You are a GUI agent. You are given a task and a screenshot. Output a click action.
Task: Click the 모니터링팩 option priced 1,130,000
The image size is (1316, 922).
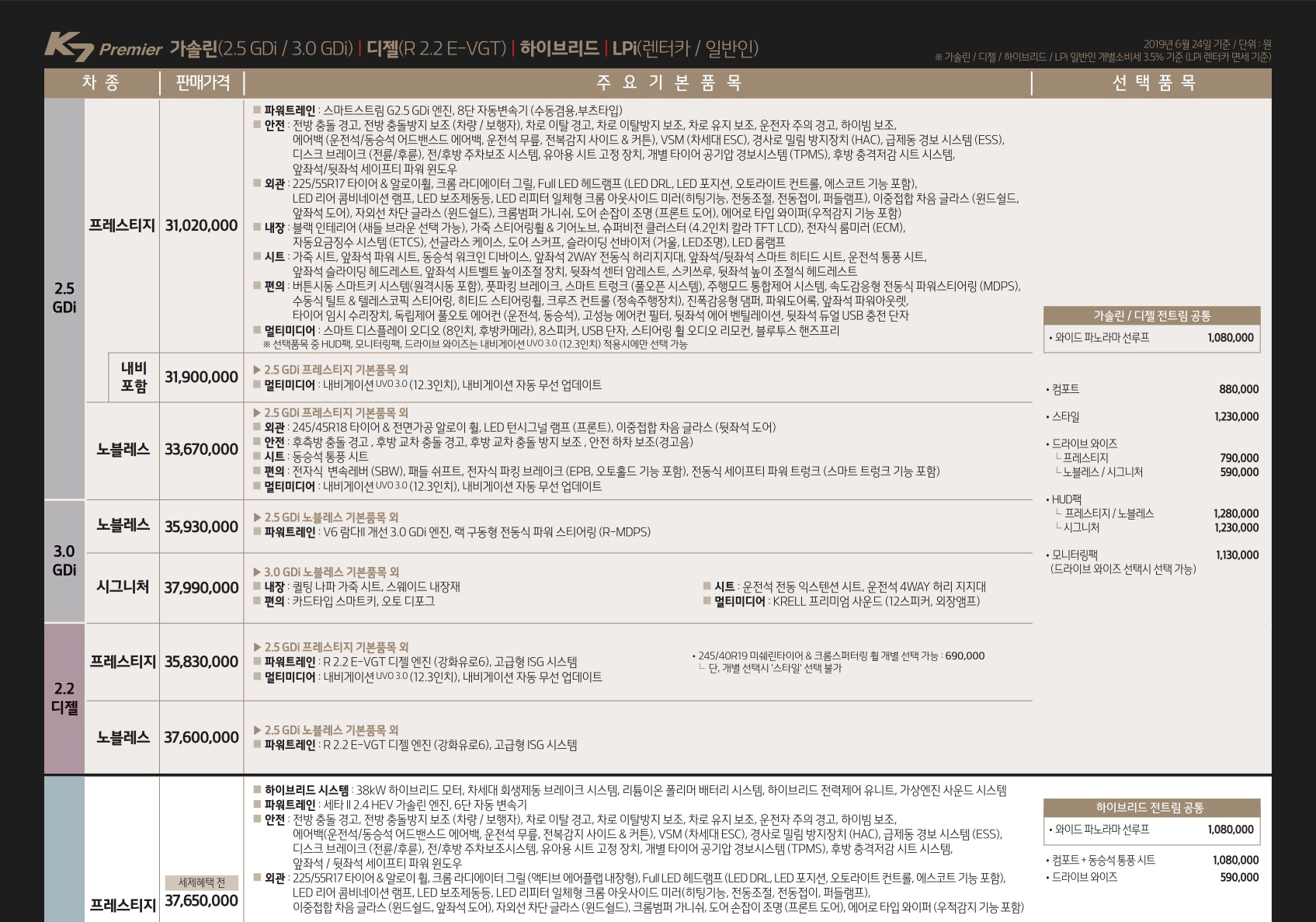[x=1152, y=555]
